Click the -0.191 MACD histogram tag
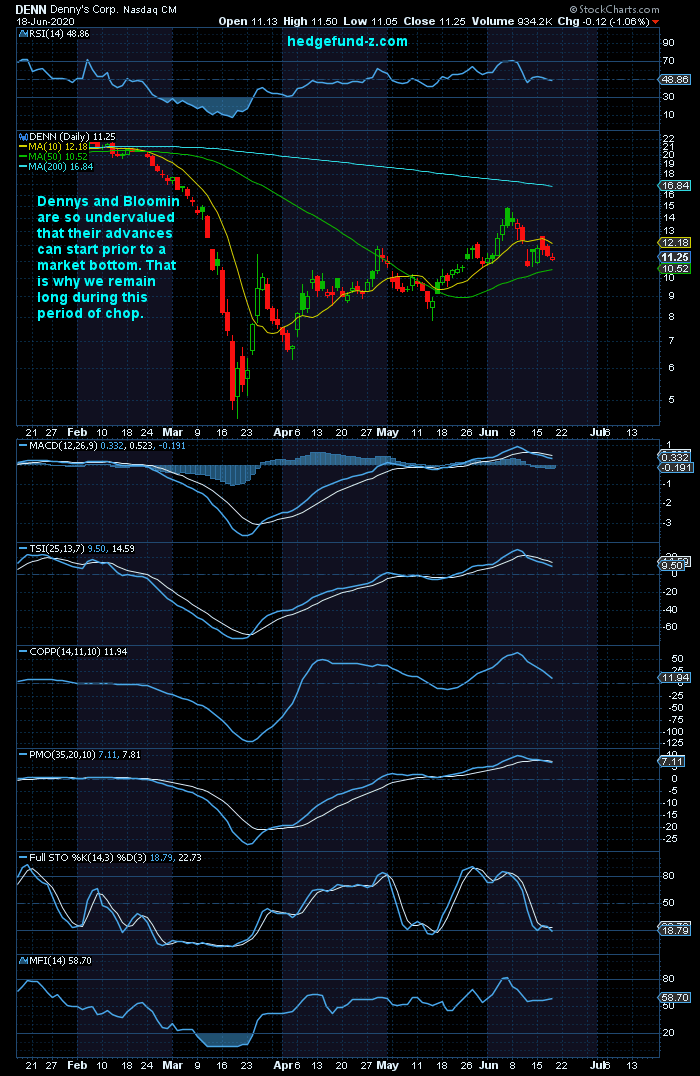This screenshot has height=1076, width=700. (676, 467)
